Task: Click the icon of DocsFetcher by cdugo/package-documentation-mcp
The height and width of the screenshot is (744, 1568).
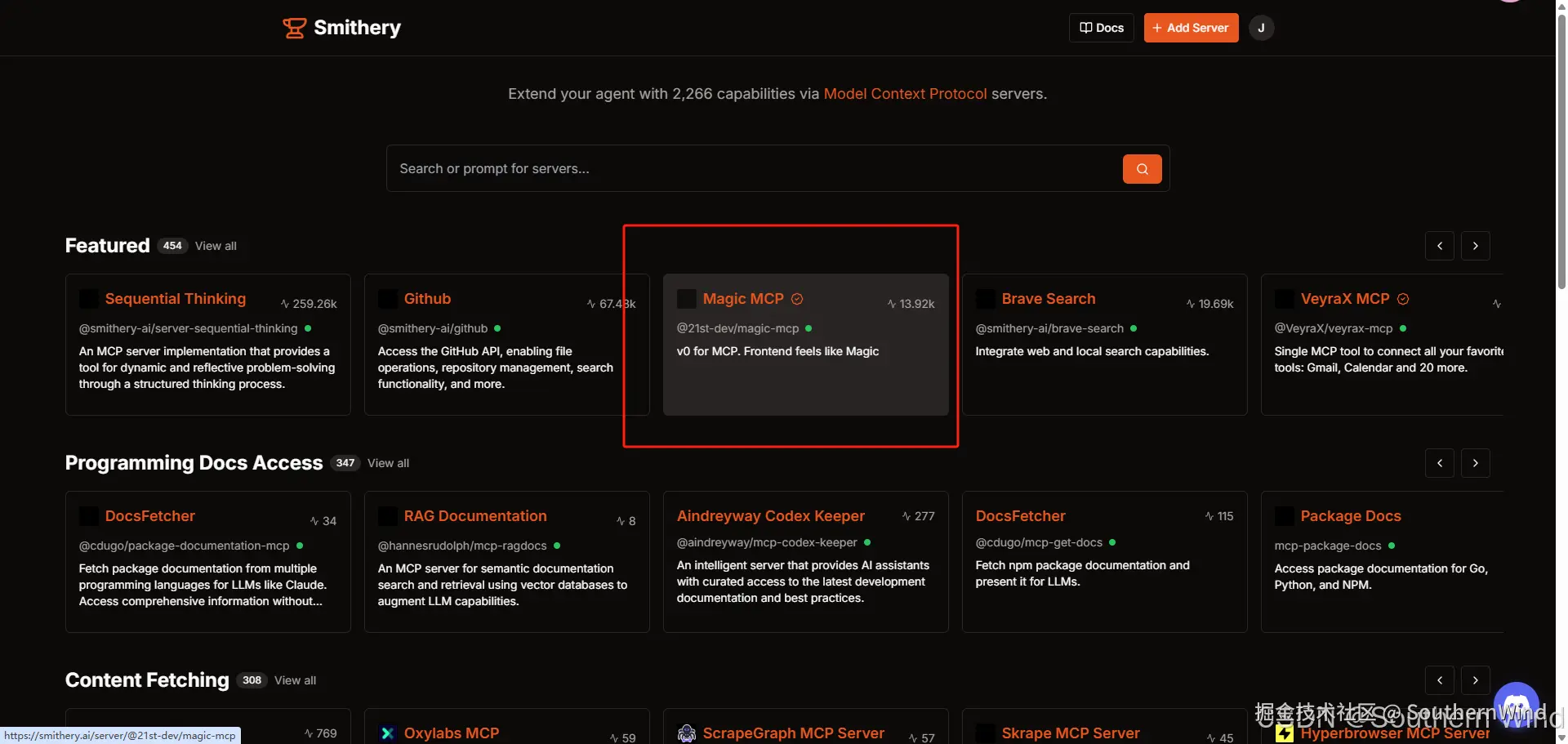Action: click(88, 516)
